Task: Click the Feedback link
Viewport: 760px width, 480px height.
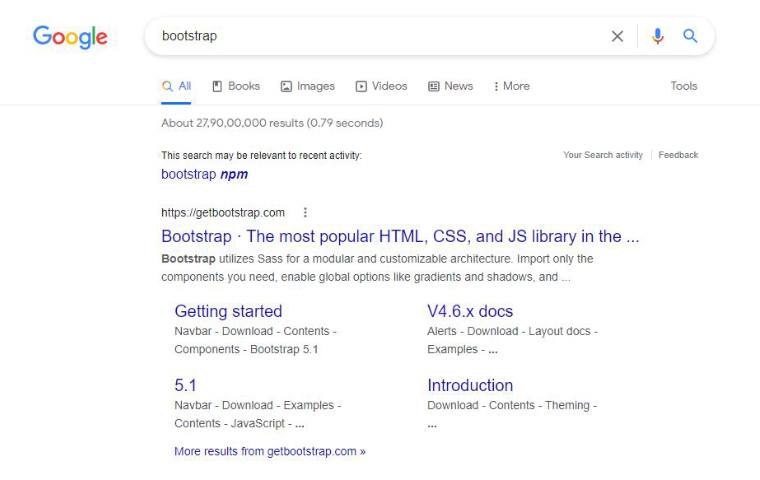Action: [678, 155]
